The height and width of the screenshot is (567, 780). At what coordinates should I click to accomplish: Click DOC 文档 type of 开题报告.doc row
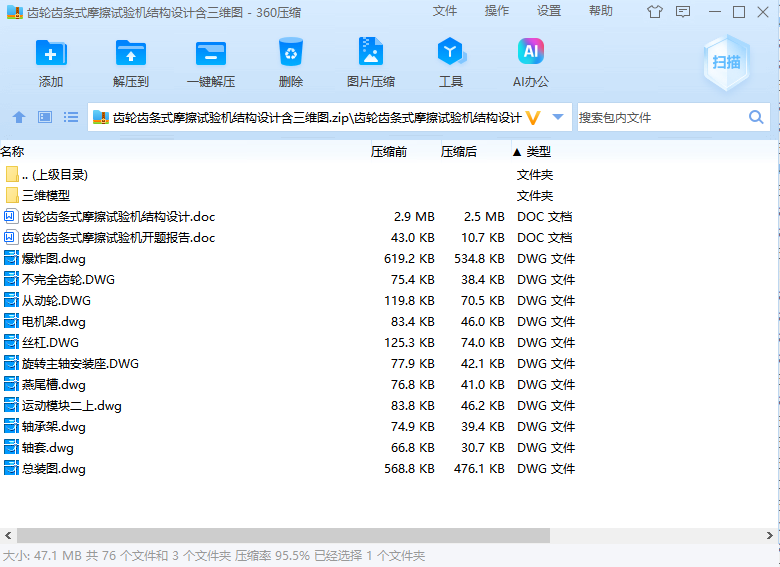[545, 238]
